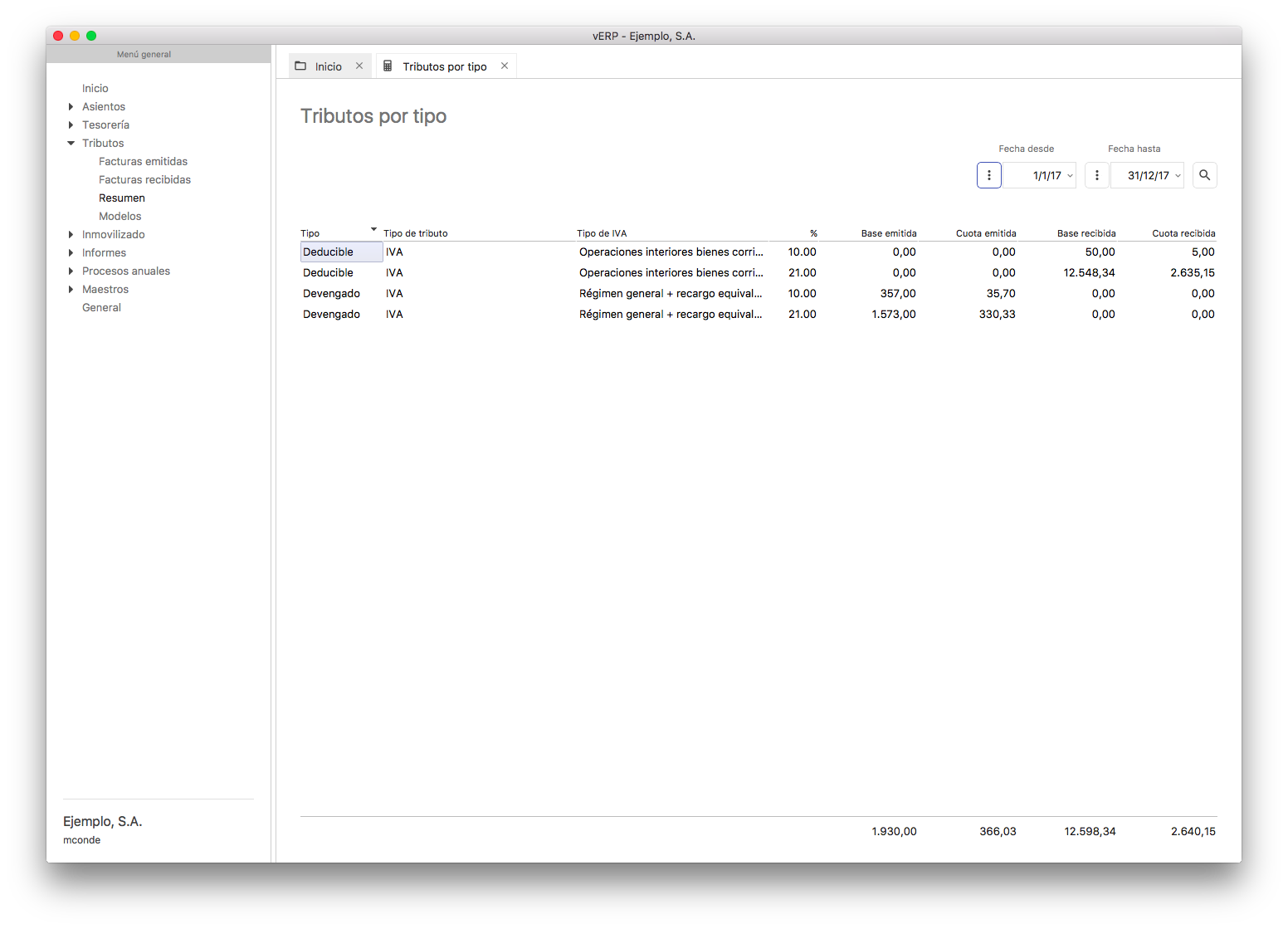Switch to the Inicio tab

pos(328,66)
